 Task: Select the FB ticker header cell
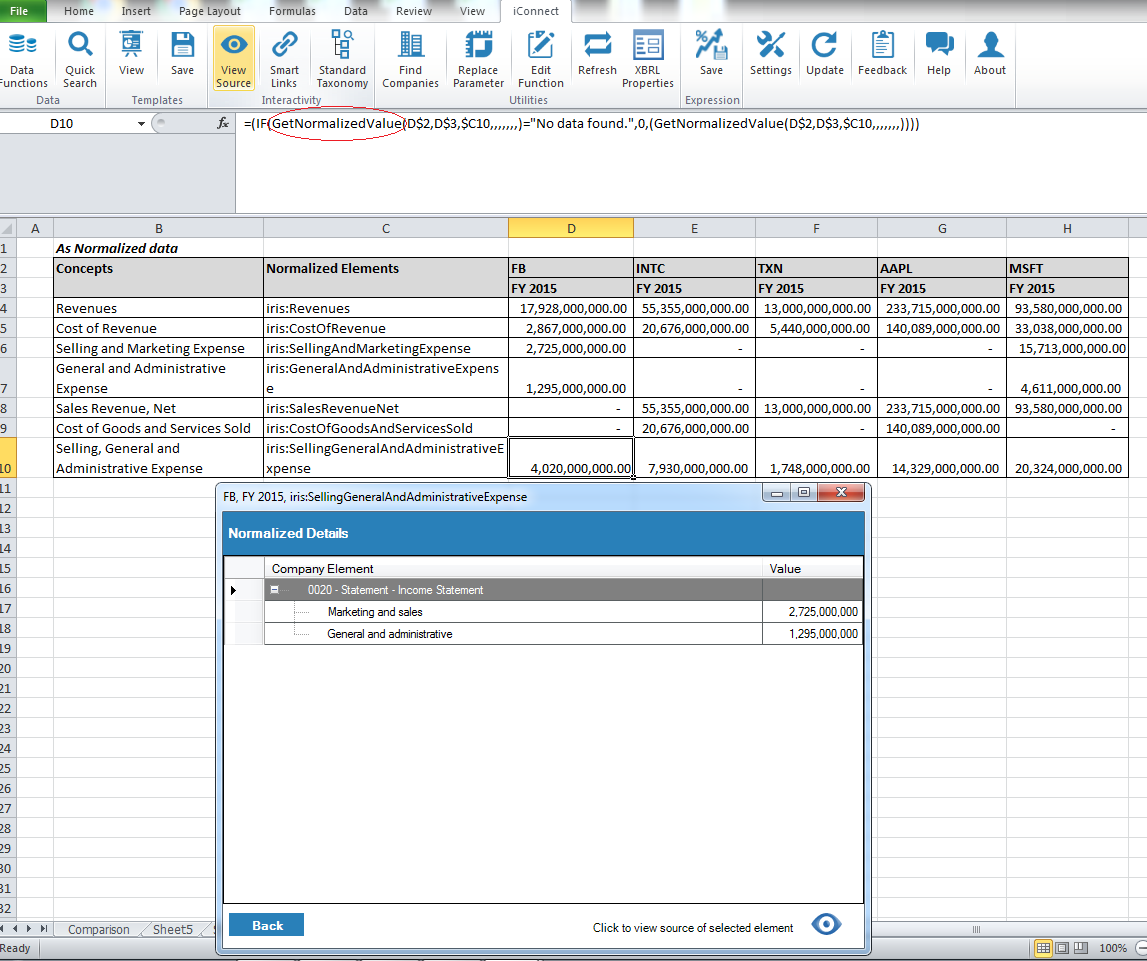tap(571, 268)
